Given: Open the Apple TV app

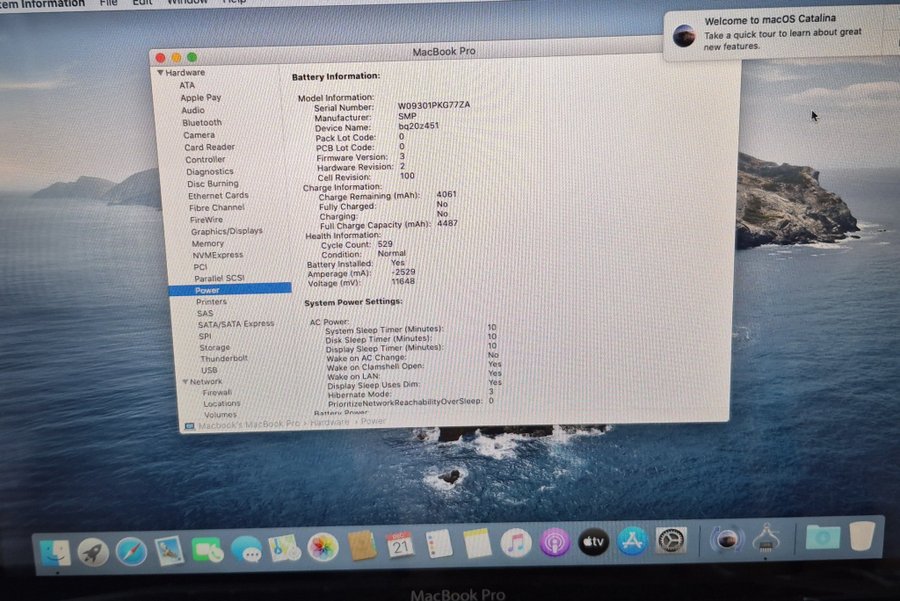Looking at the screenshot, I should 593,542.
